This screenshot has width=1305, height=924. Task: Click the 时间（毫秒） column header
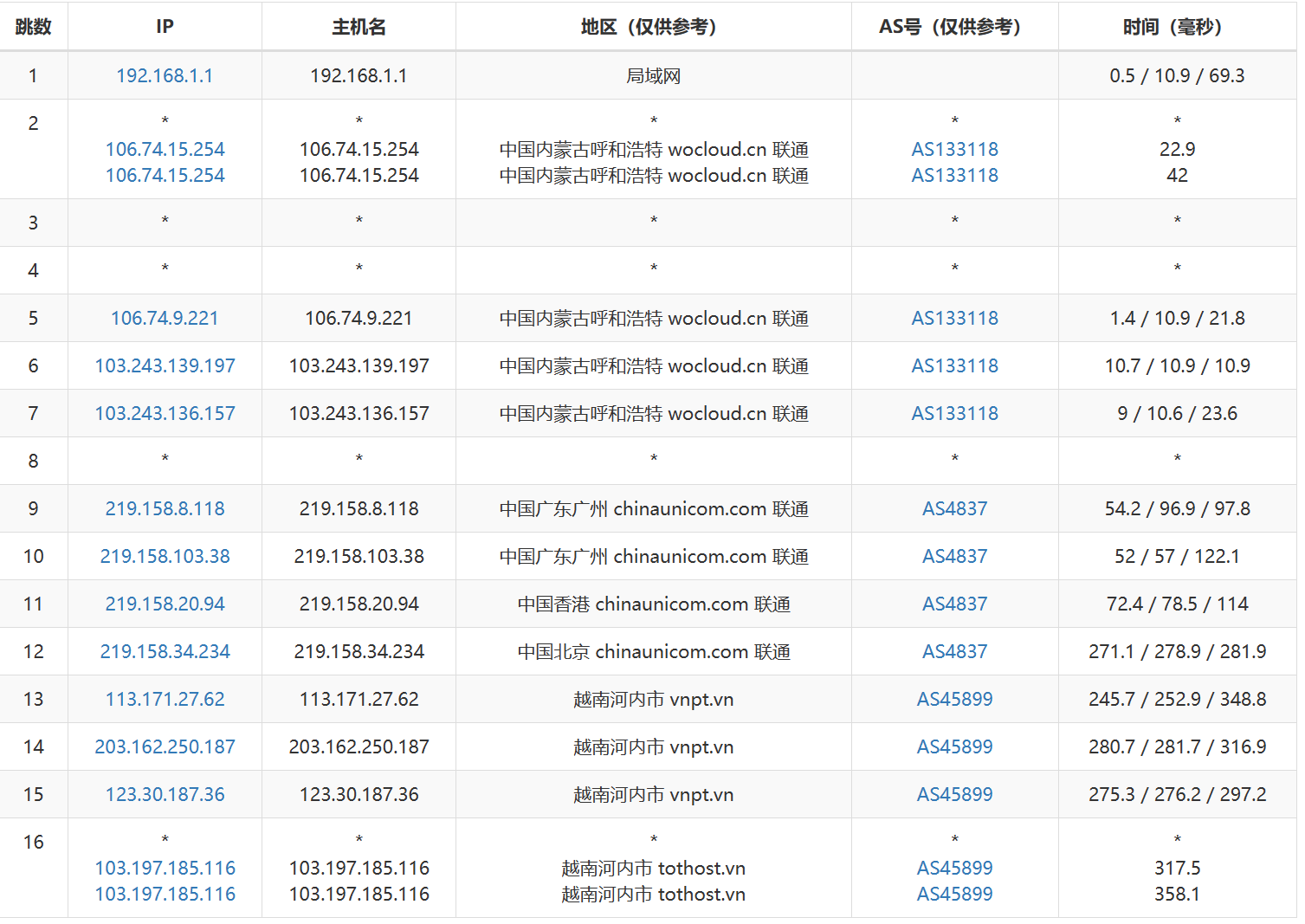(1177, 27)
